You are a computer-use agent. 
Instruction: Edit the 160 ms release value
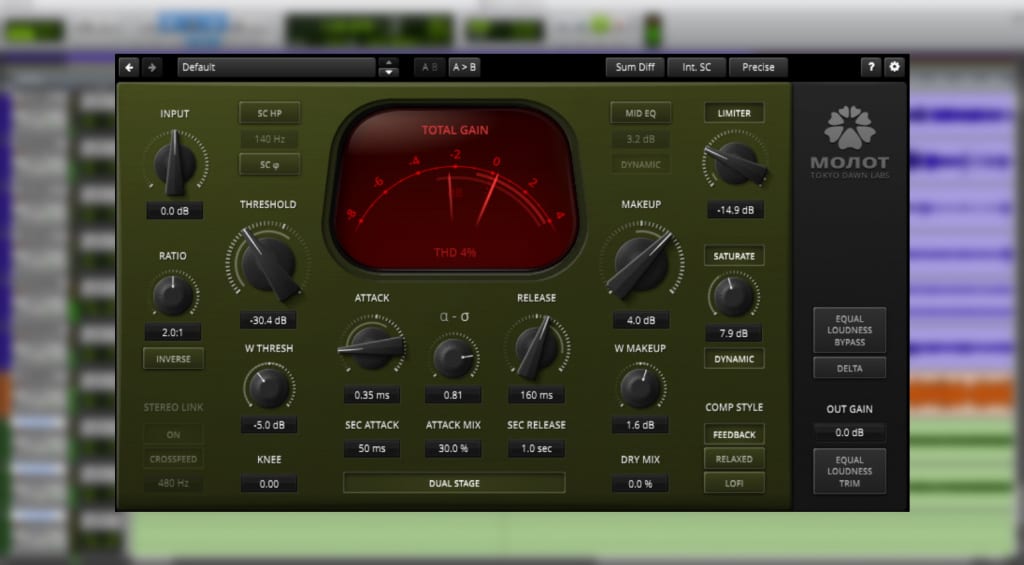point(536,395)
